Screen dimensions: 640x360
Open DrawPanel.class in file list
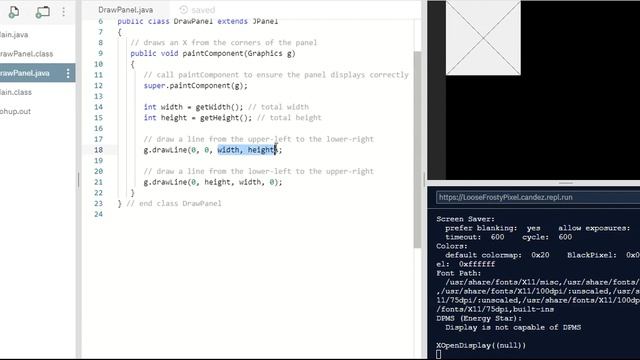click(26, 54)
